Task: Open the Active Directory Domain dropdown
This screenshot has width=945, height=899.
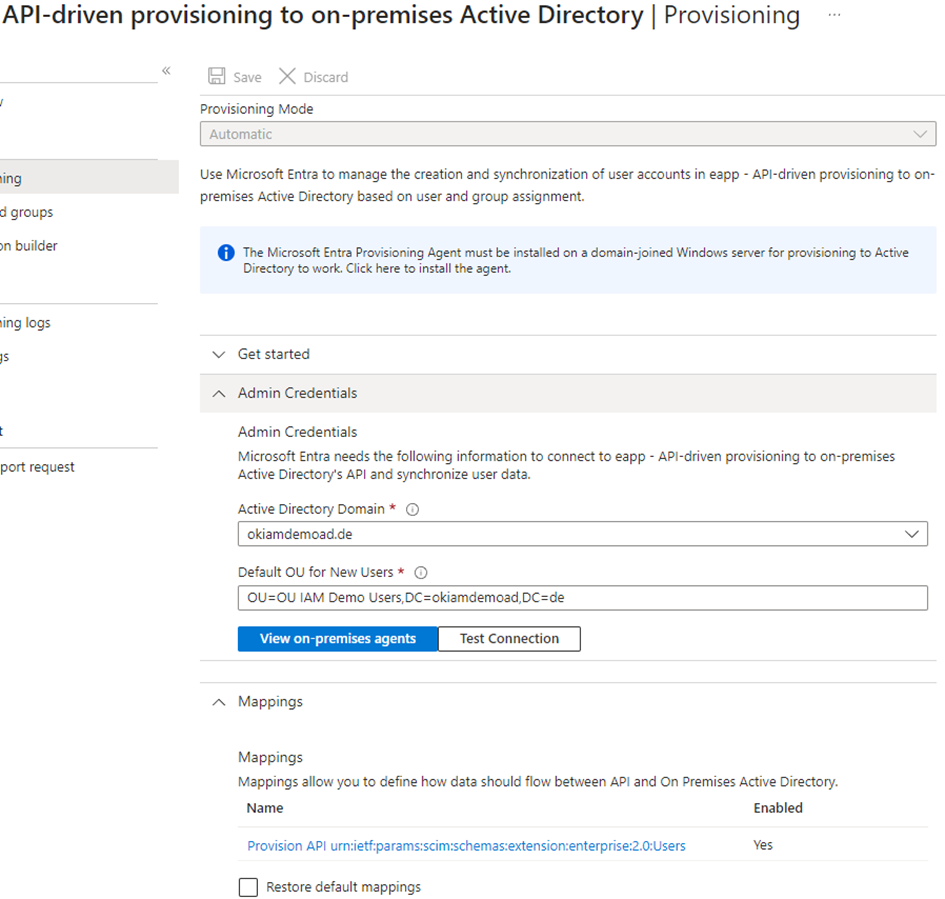Action: click(582, 534)
